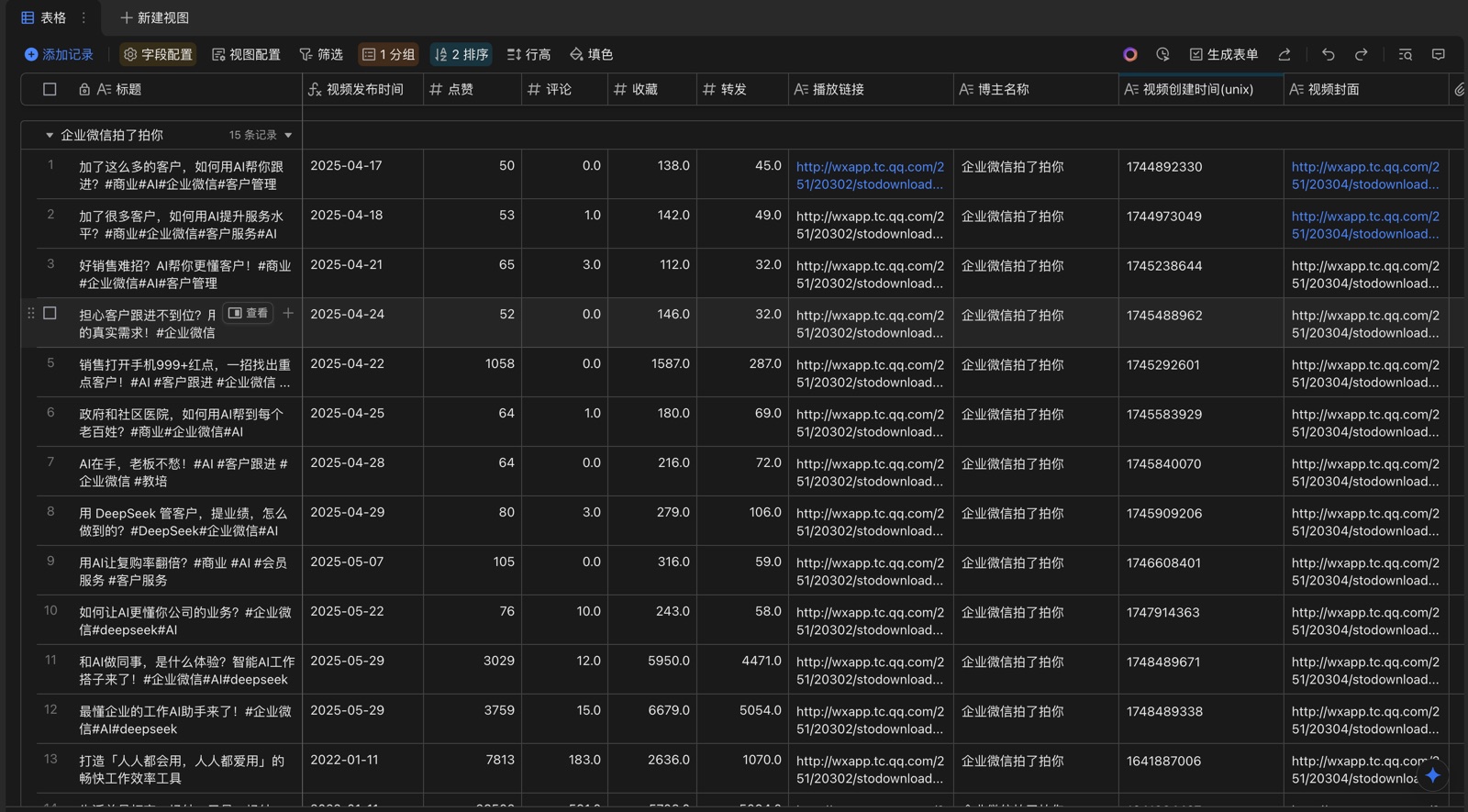Open the comments icon
This screenshot has width=1468, height=812.
click(x=1438, y=54)
